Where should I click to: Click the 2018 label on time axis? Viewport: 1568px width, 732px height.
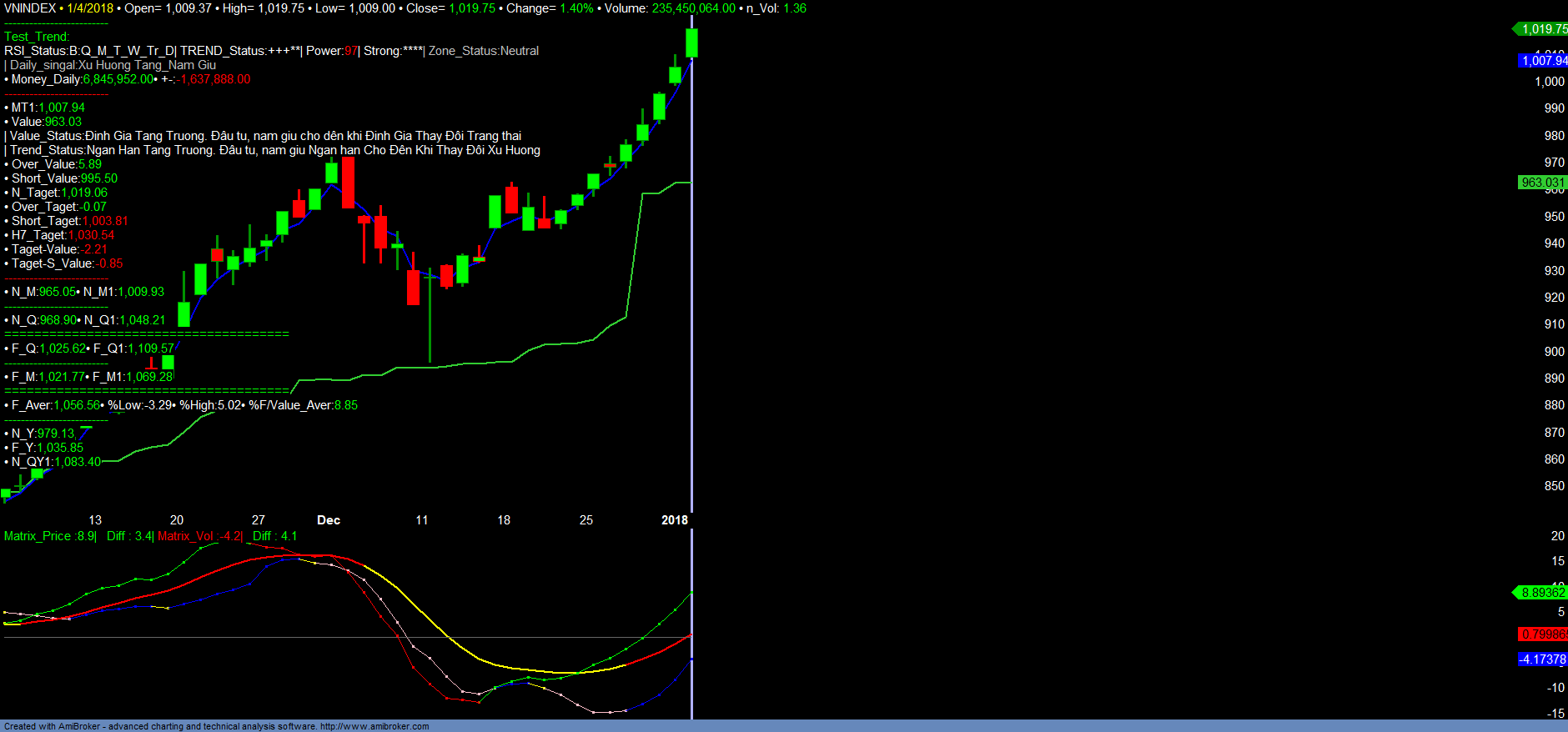click(x=674, y=520)
